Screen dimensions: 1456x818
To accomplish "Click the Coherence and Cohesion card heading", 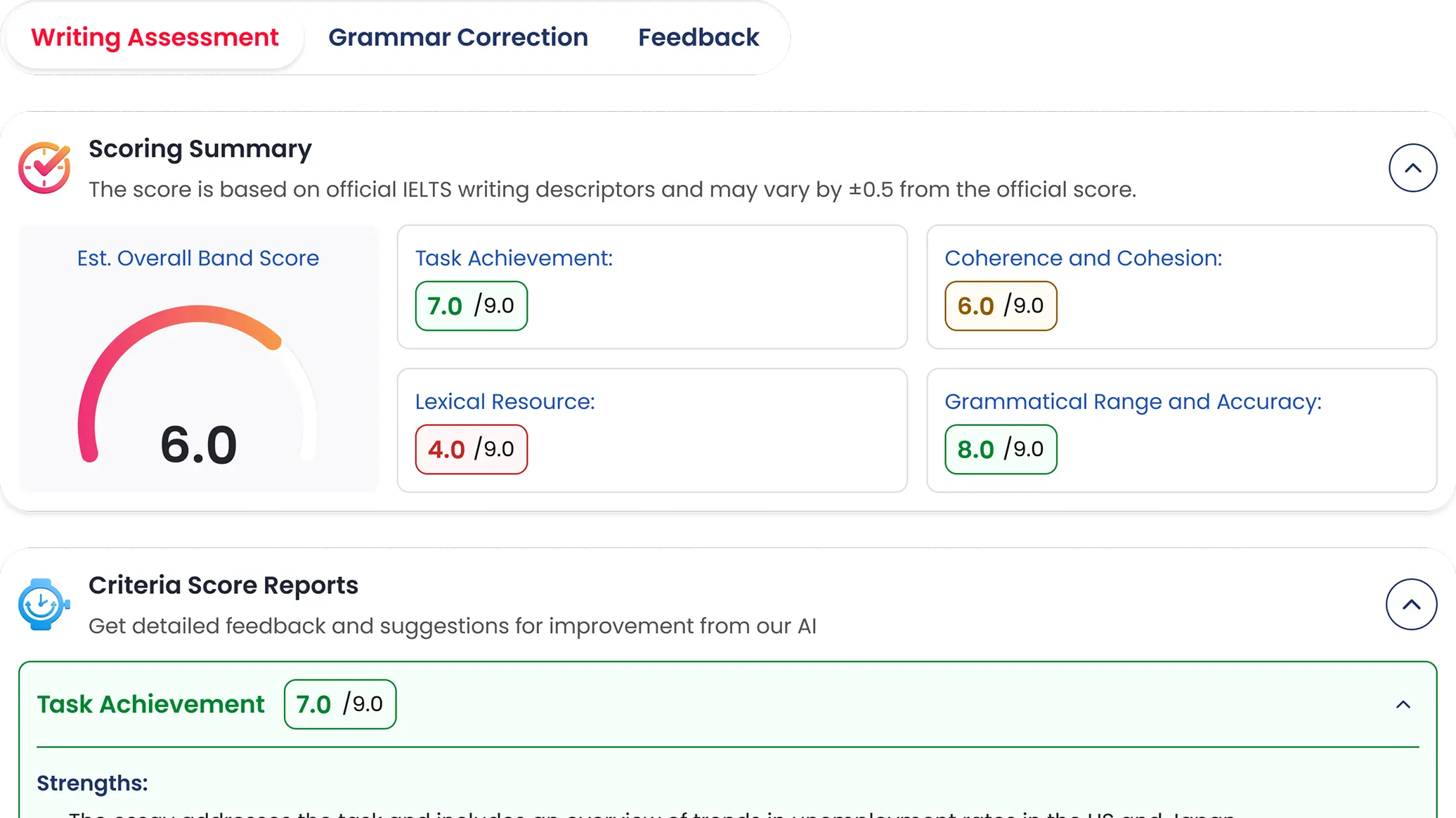I will point(1083,258).
